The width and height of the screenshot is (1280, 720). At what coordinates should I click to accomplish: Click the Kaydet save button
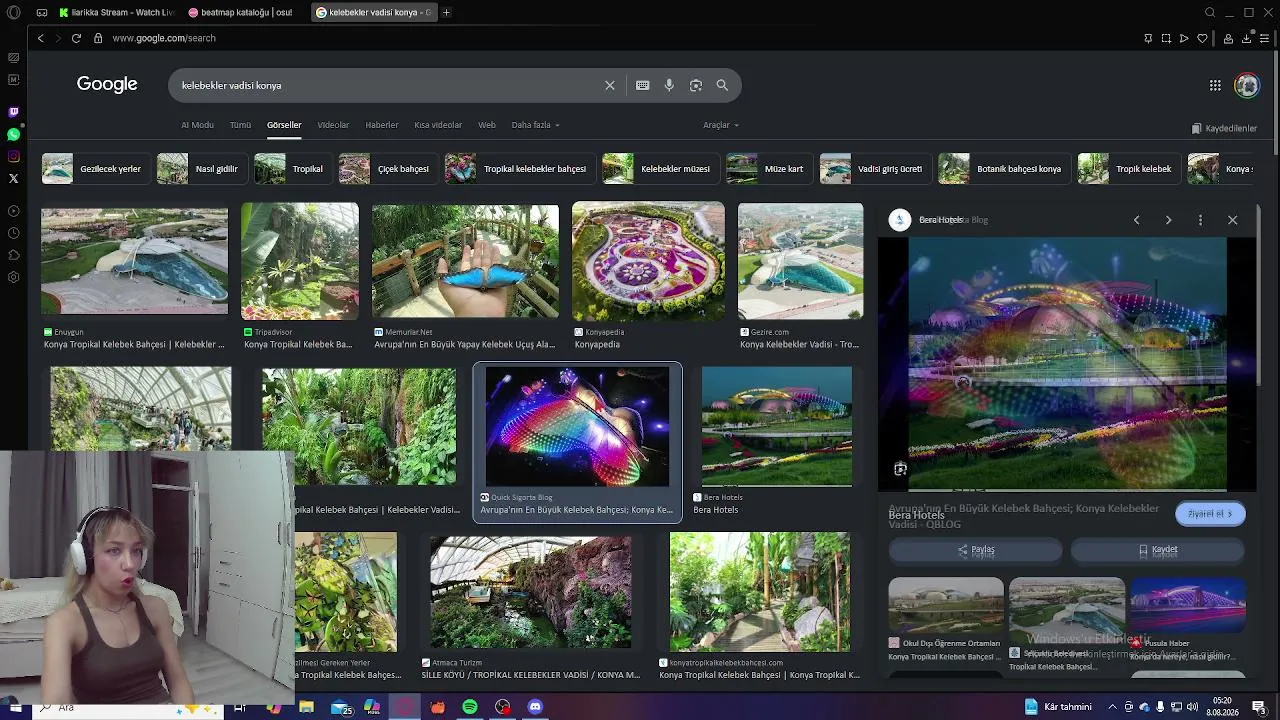coord(1158,549)
